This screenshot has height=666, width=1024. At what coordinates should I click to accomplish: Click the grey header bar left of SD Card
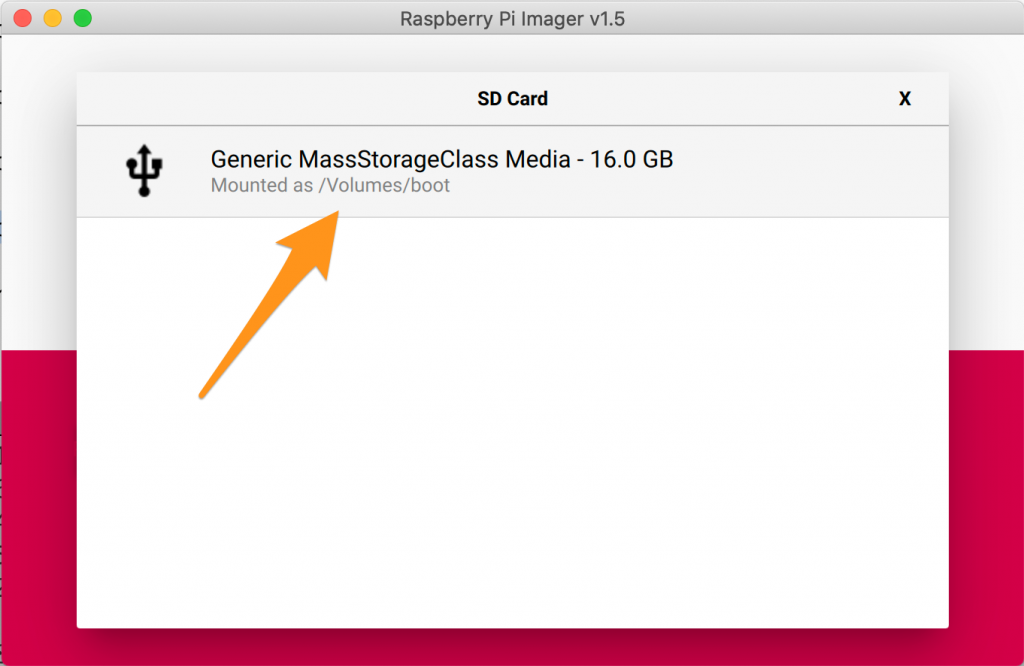point(274,99)
